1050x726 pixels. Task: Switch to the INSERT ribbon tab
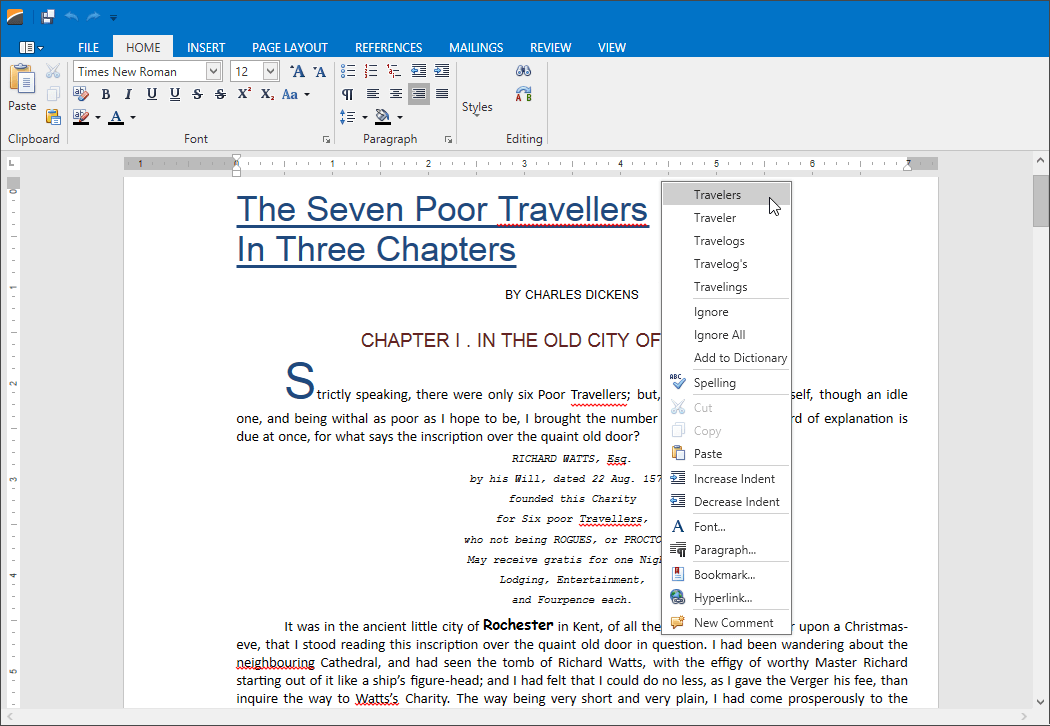[x=206, y=47]
